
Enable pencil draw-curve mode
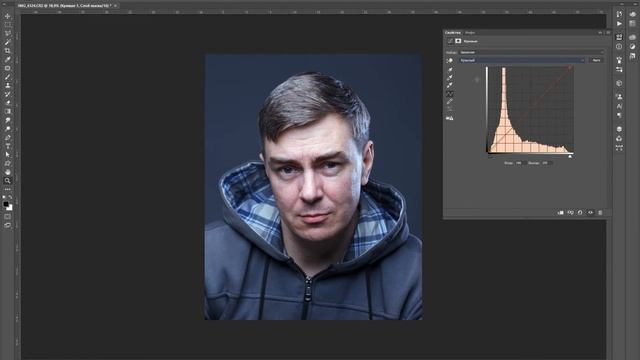pyautogui.click(x=450, y=102)
